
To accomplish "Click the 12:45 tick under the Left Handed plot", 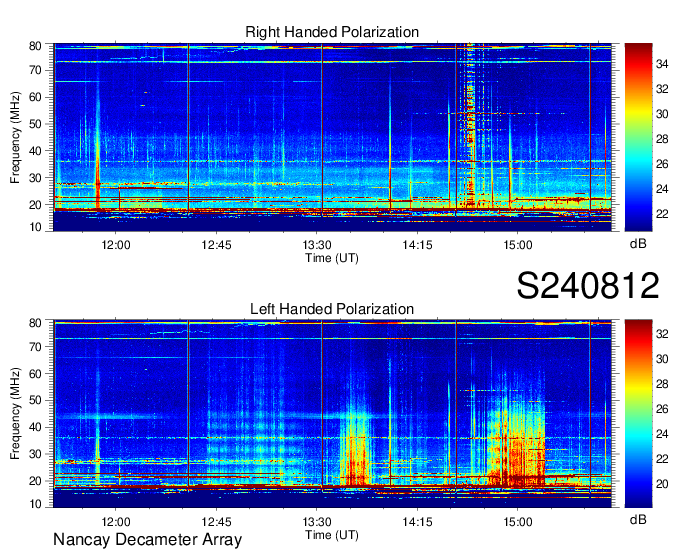I will pos(216,522).
